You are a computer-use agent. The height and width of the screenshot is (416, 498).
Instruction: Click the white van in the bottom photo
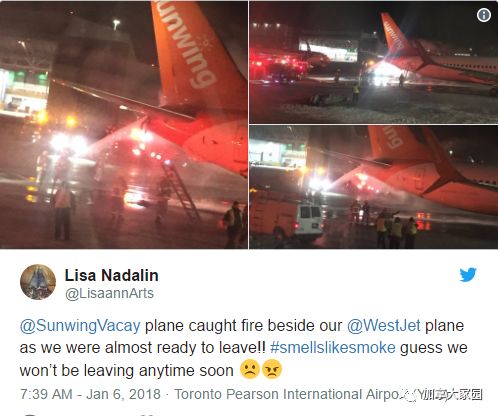pyautogui.click(x=309, y=219)
